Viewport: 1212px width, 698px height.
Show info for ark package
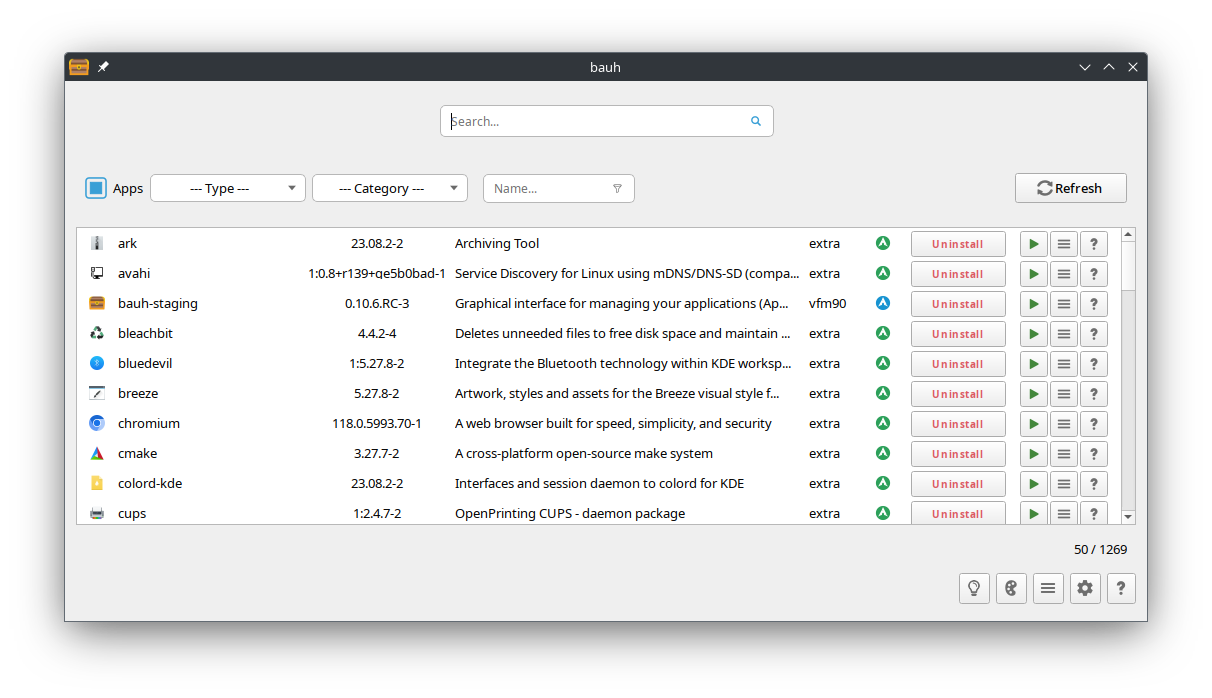1094,244
